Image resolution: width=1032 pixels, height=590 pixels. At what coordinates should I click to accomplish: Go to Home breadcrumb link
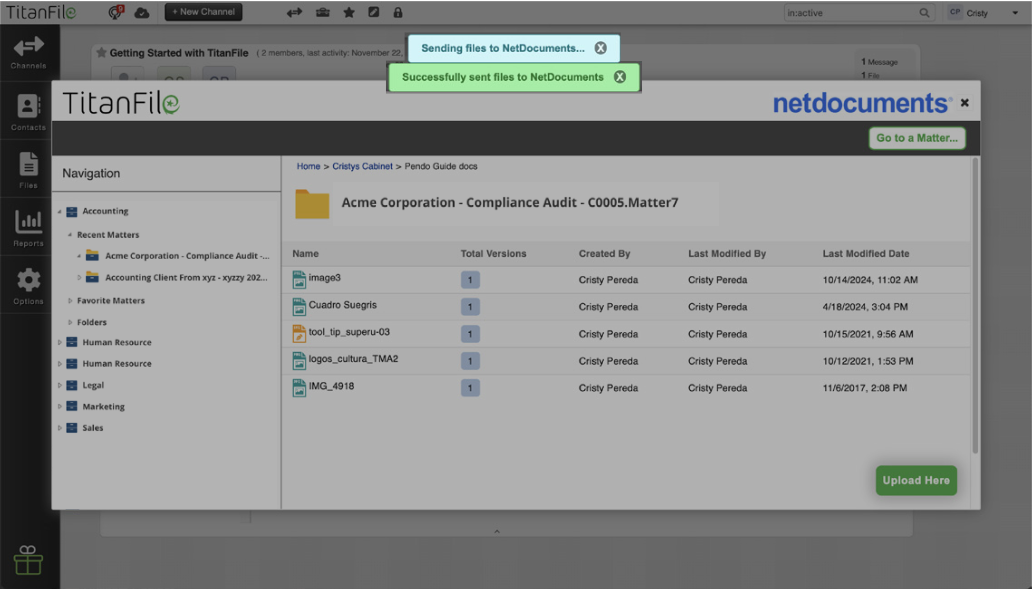click(308, 166)
